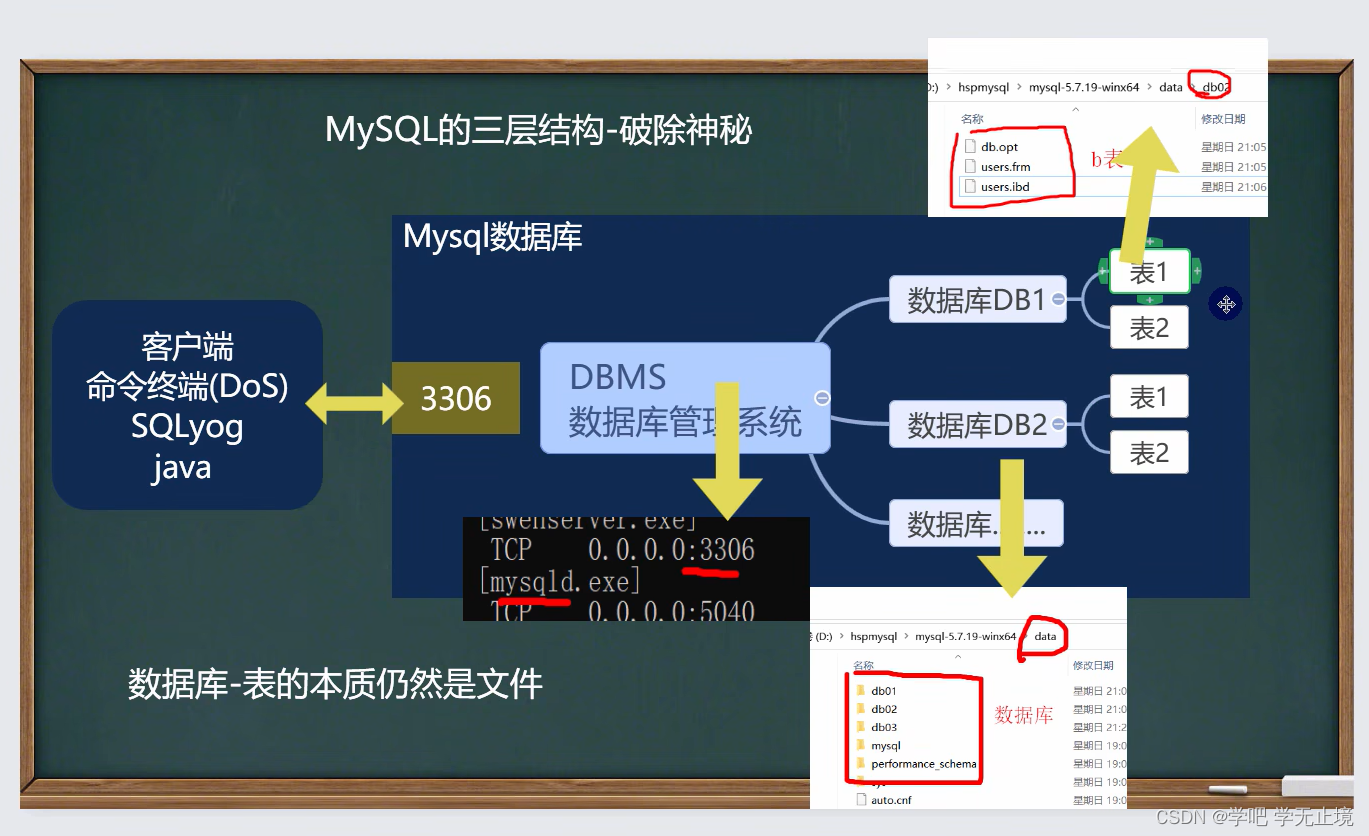Click 0.0.0.0:5040 in the terminal output
1369x836 pixels.
tap(671, 610)
